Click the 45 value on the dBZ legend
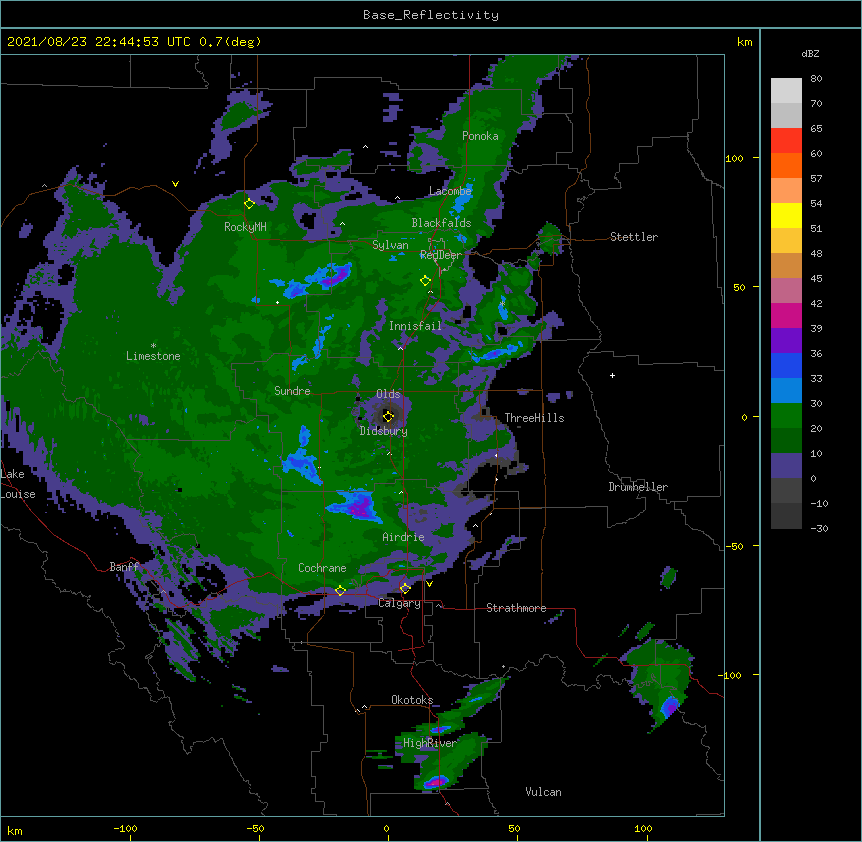The height and width of the screenshot is (842, 862). click(x=816, y=279)
